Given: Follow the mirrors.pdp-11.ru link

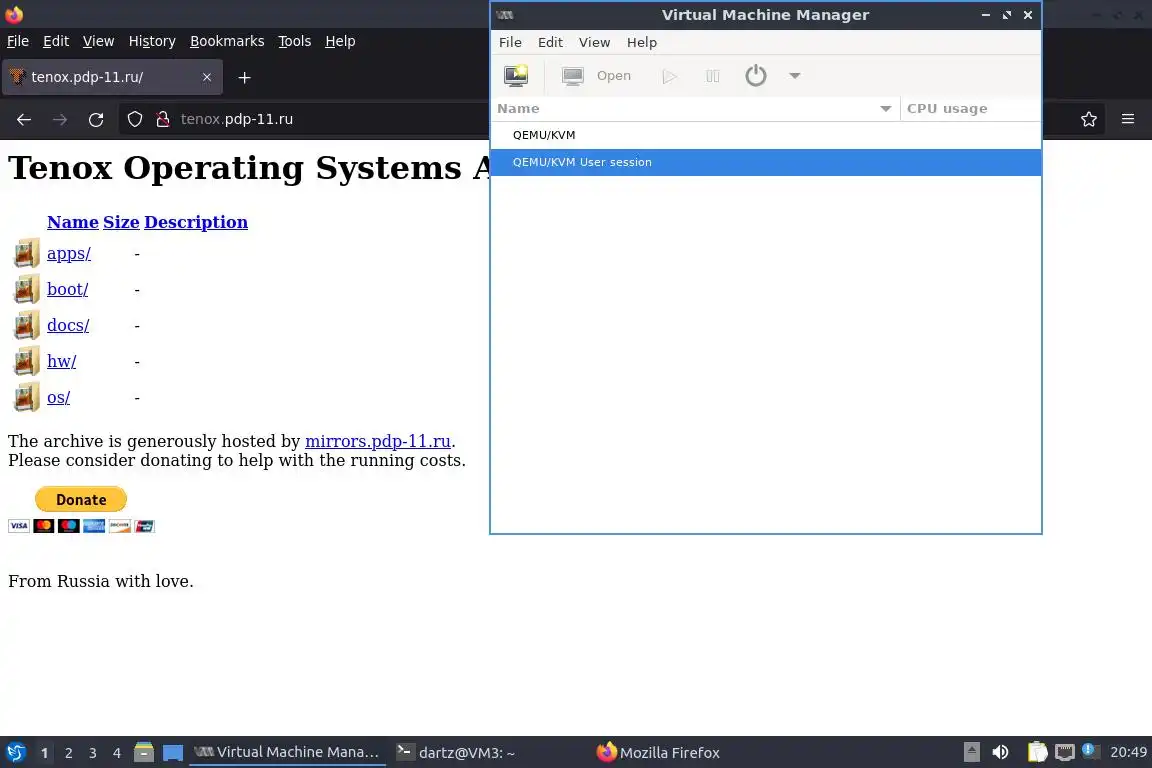Looking at the screenshot, I should [378, 441].
